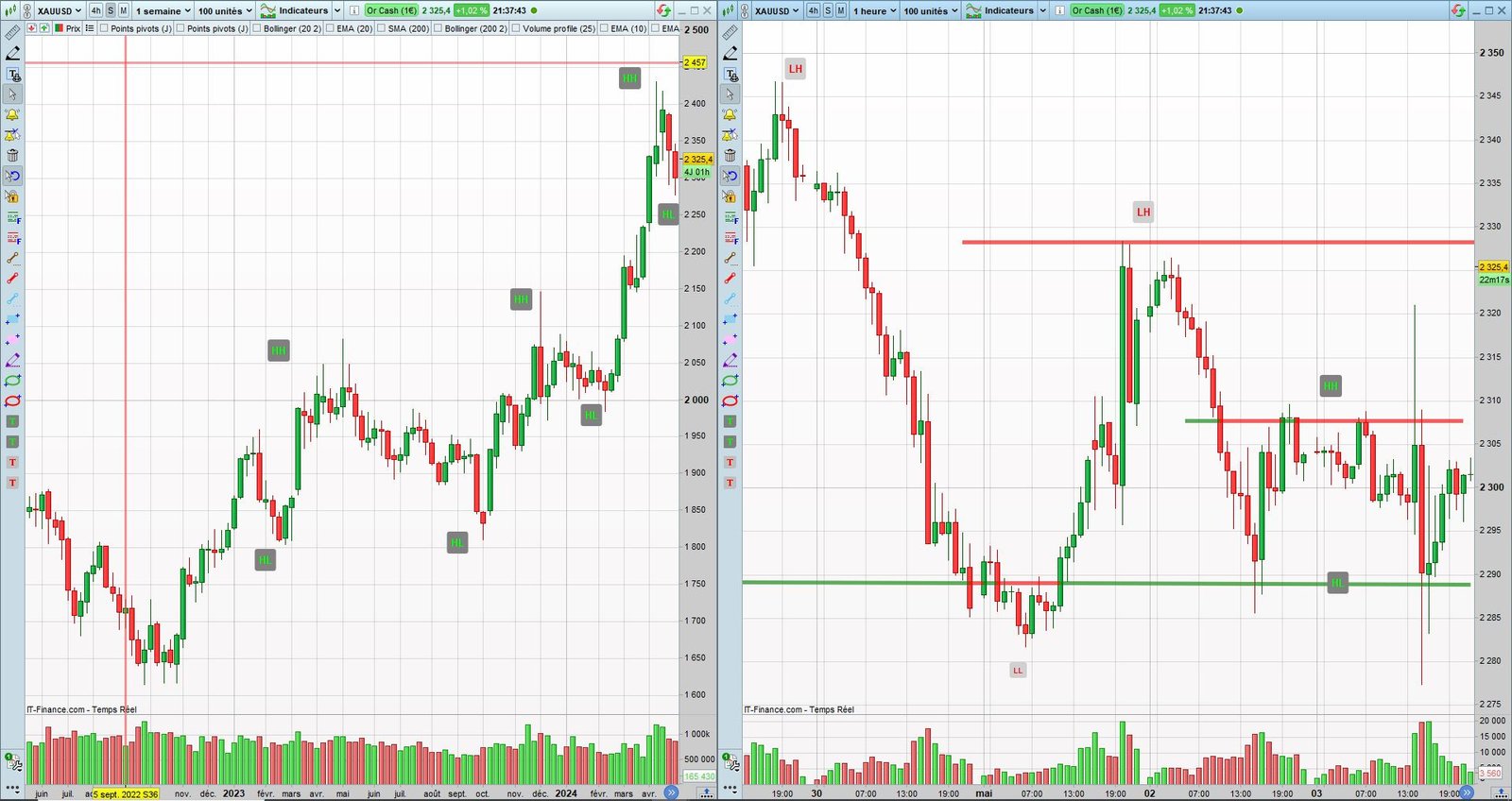The image size is (1512, 801).
Task: Click Or Cash (1€) button in hourly chart
Action: click(x=1097, y=10)
